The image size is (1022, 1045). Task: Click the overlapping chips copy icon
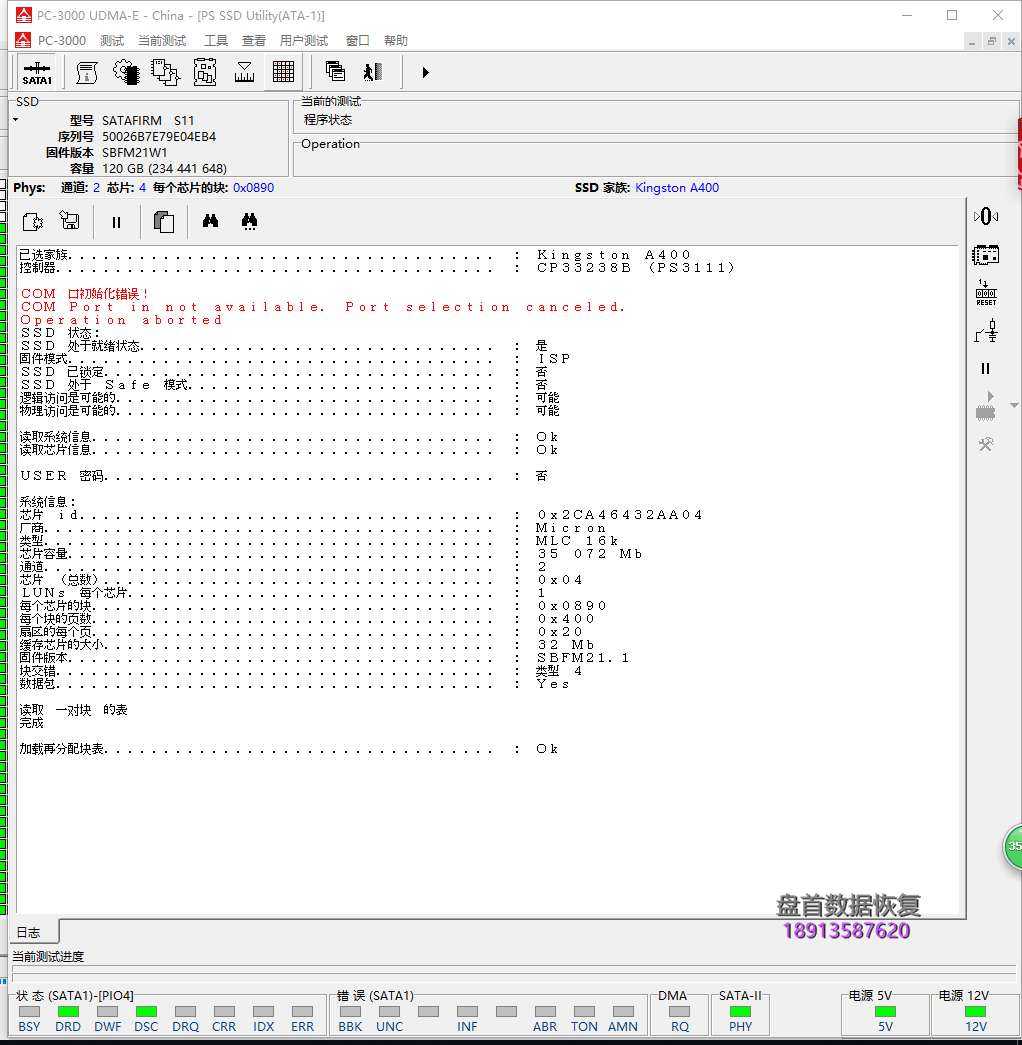click(x=165, y=73)
